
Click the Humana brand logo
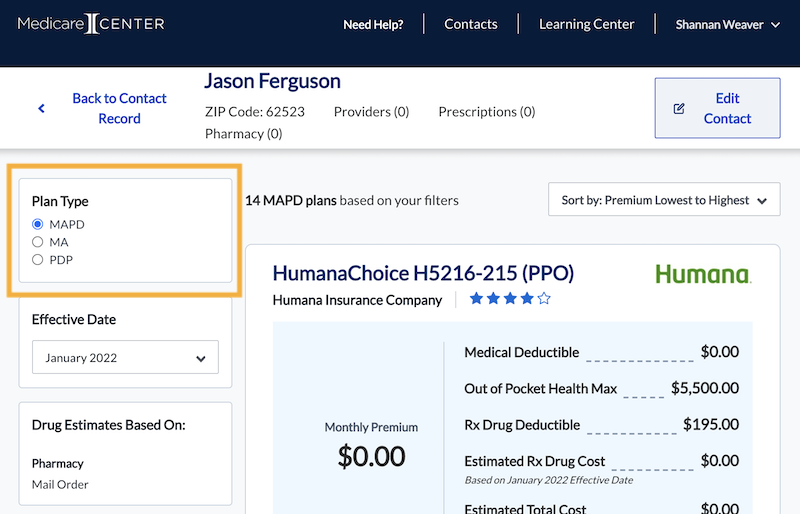pyautogui.click(x=703, y=274)
